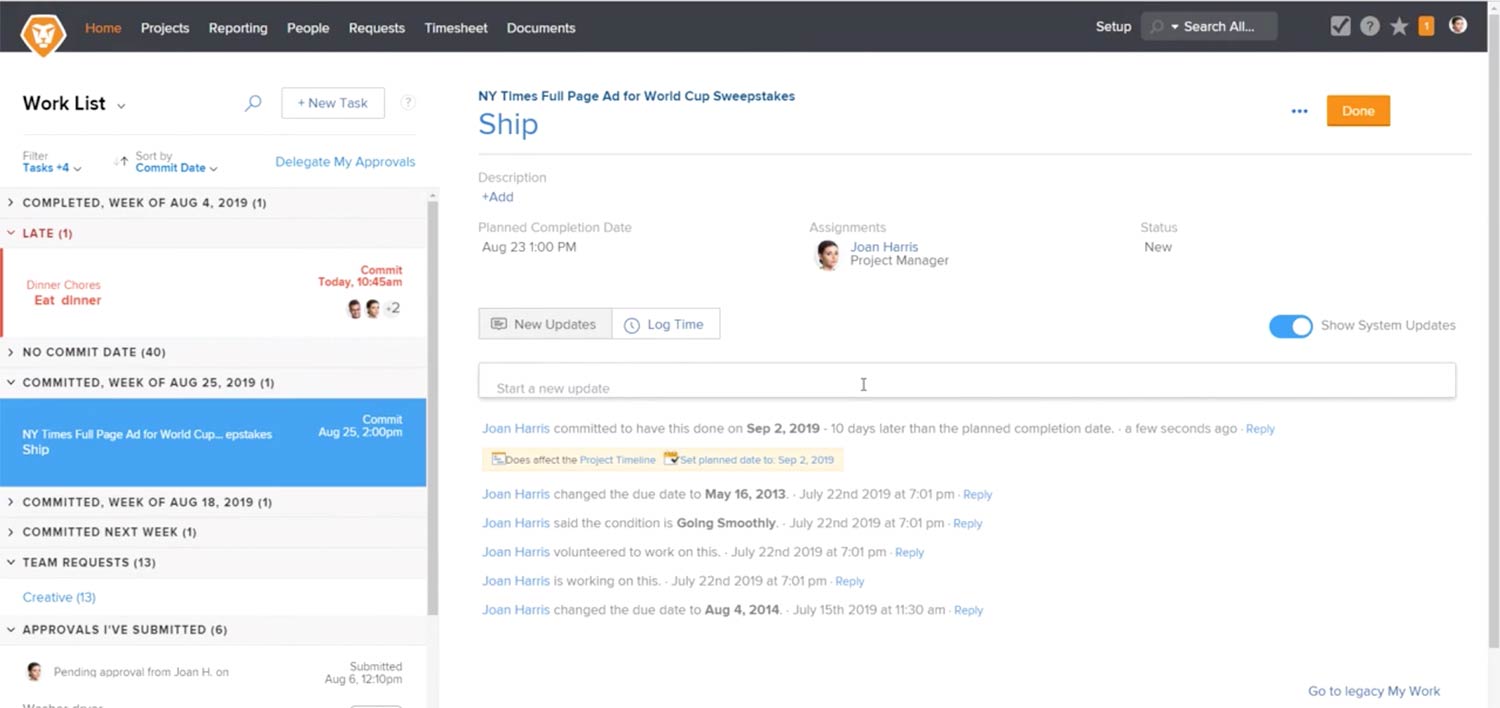Open the three-dot more options menu

[1299, 111]
